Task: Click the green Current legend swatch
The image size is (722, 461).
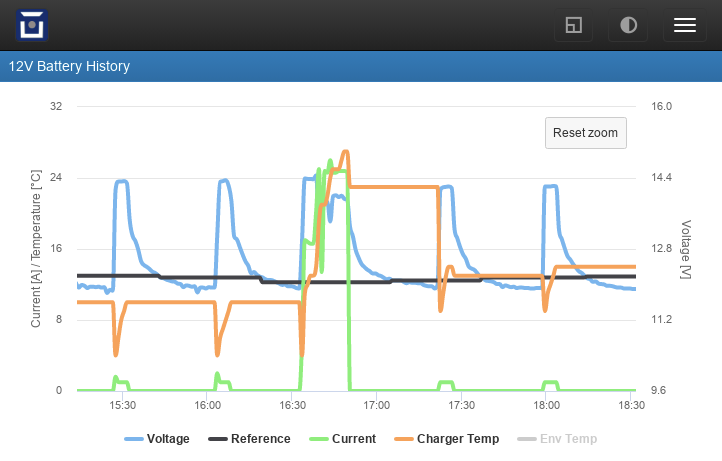Action: click(x=319, y=439)
